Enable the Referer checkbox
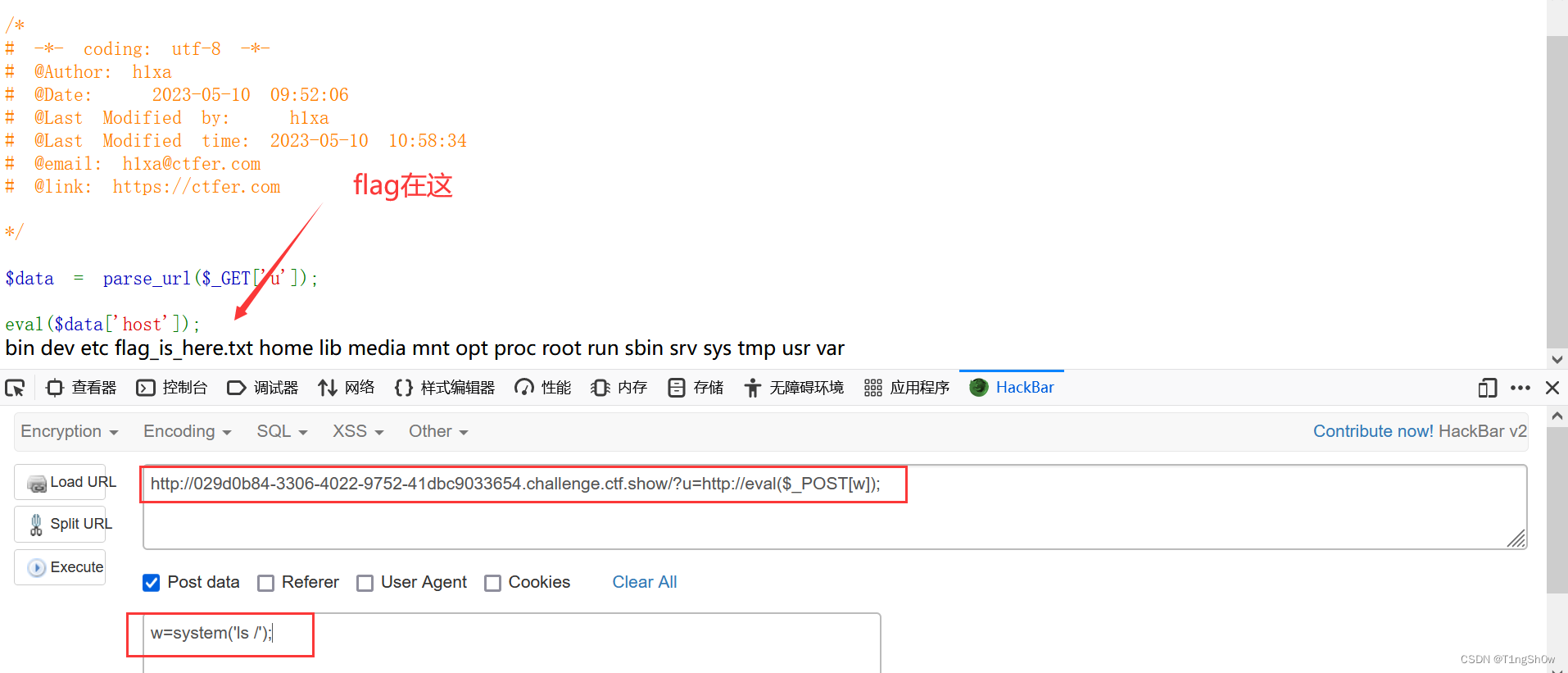Viewport: 1568px width, 673px height. [266, 583]
